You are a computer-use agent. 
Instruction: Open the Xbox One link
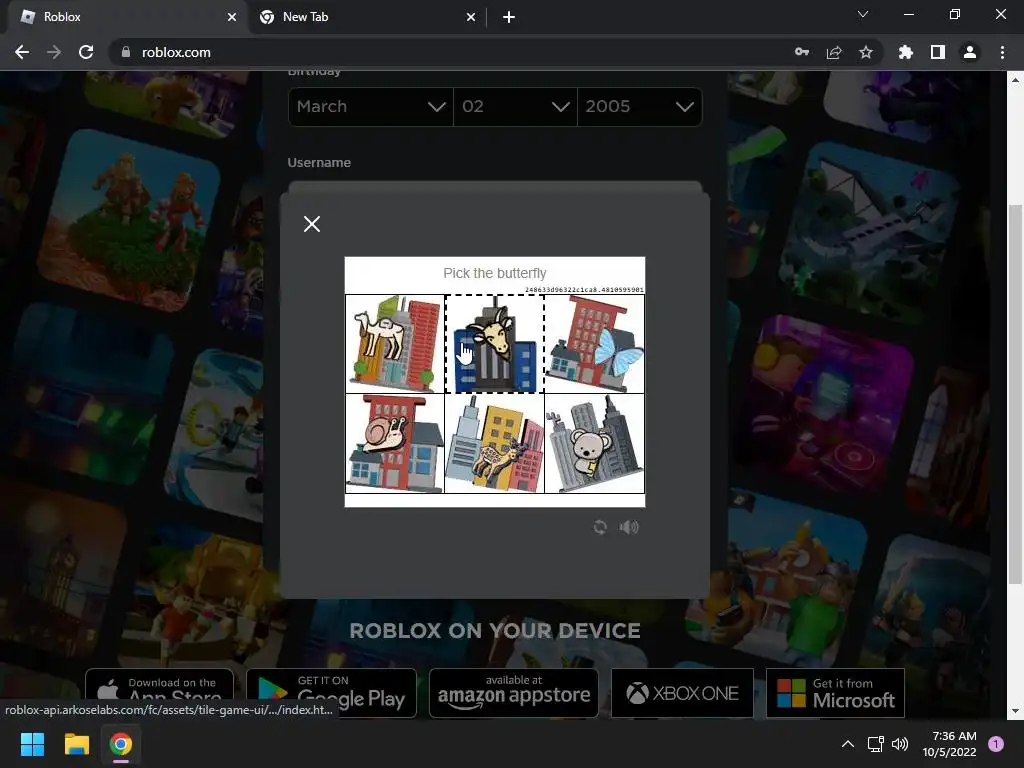682,692
